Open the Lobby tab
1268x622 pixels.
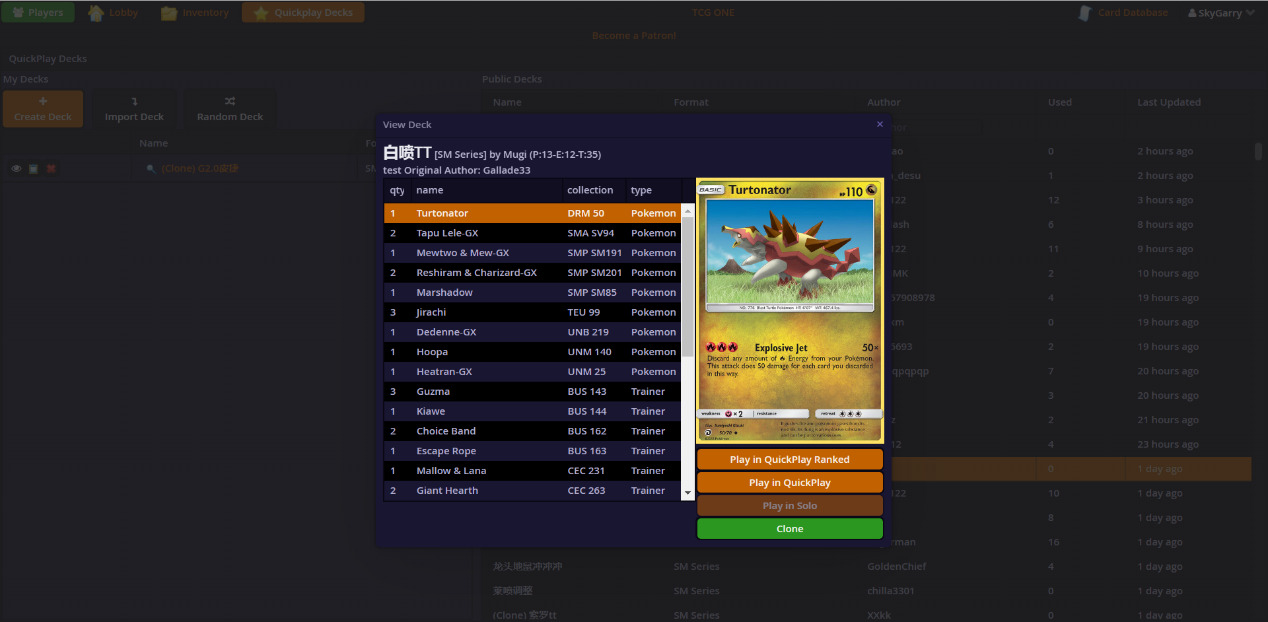tap(113, 13)
